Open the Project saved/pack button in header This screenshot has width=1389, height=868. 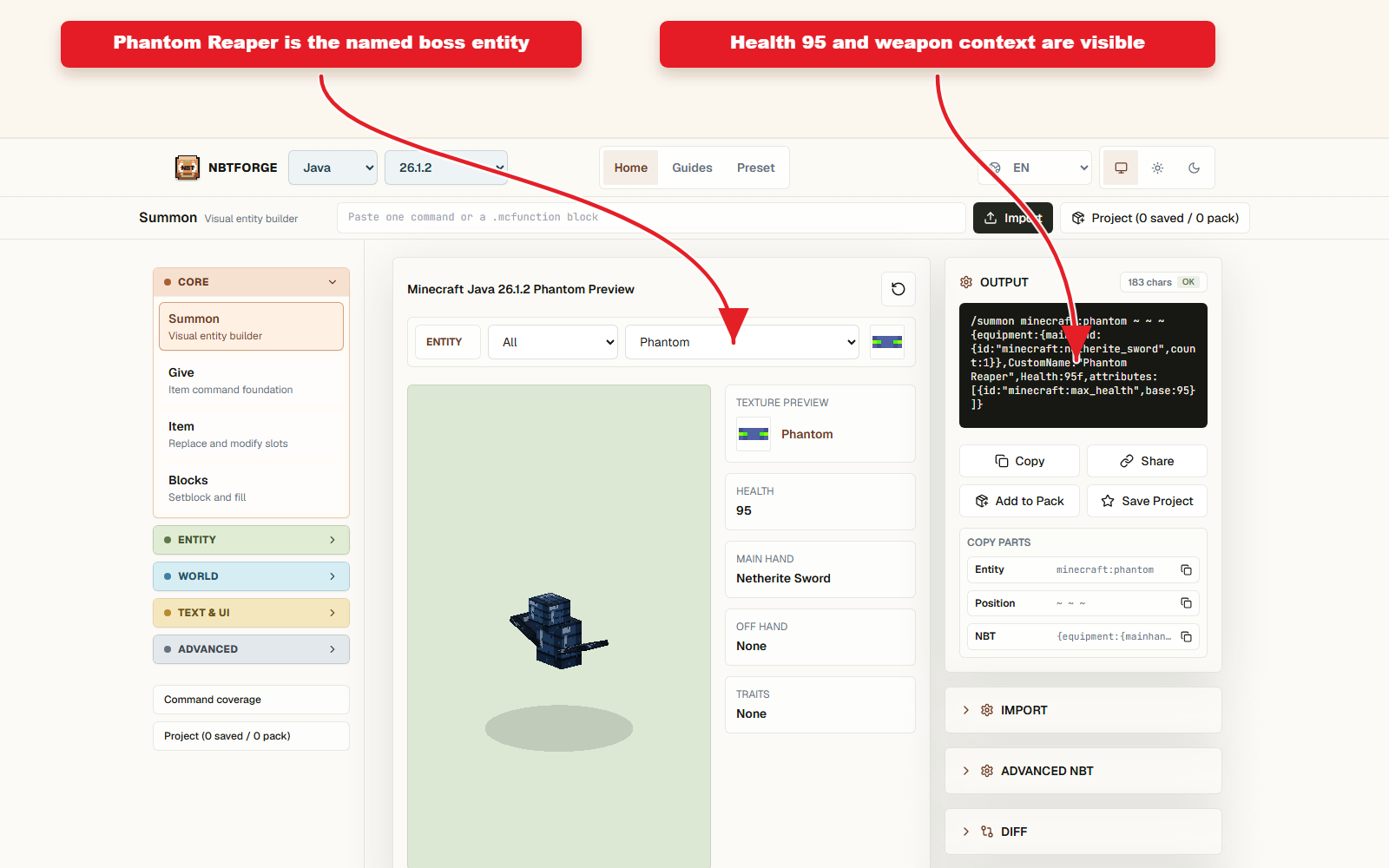coord(1155,218)
